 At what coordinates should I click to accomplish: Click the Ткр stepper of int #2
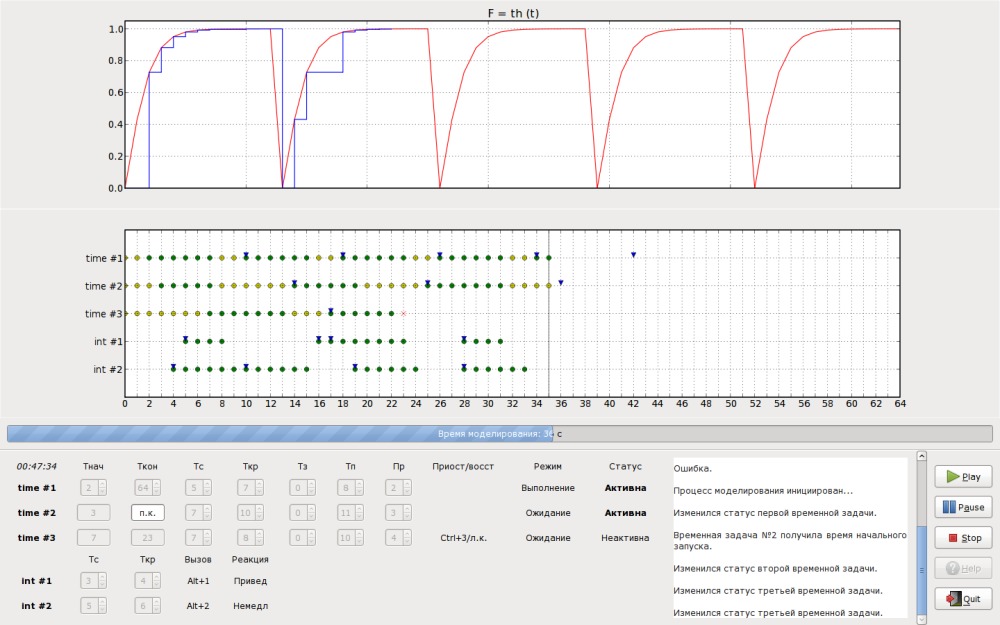click(147, 606)
